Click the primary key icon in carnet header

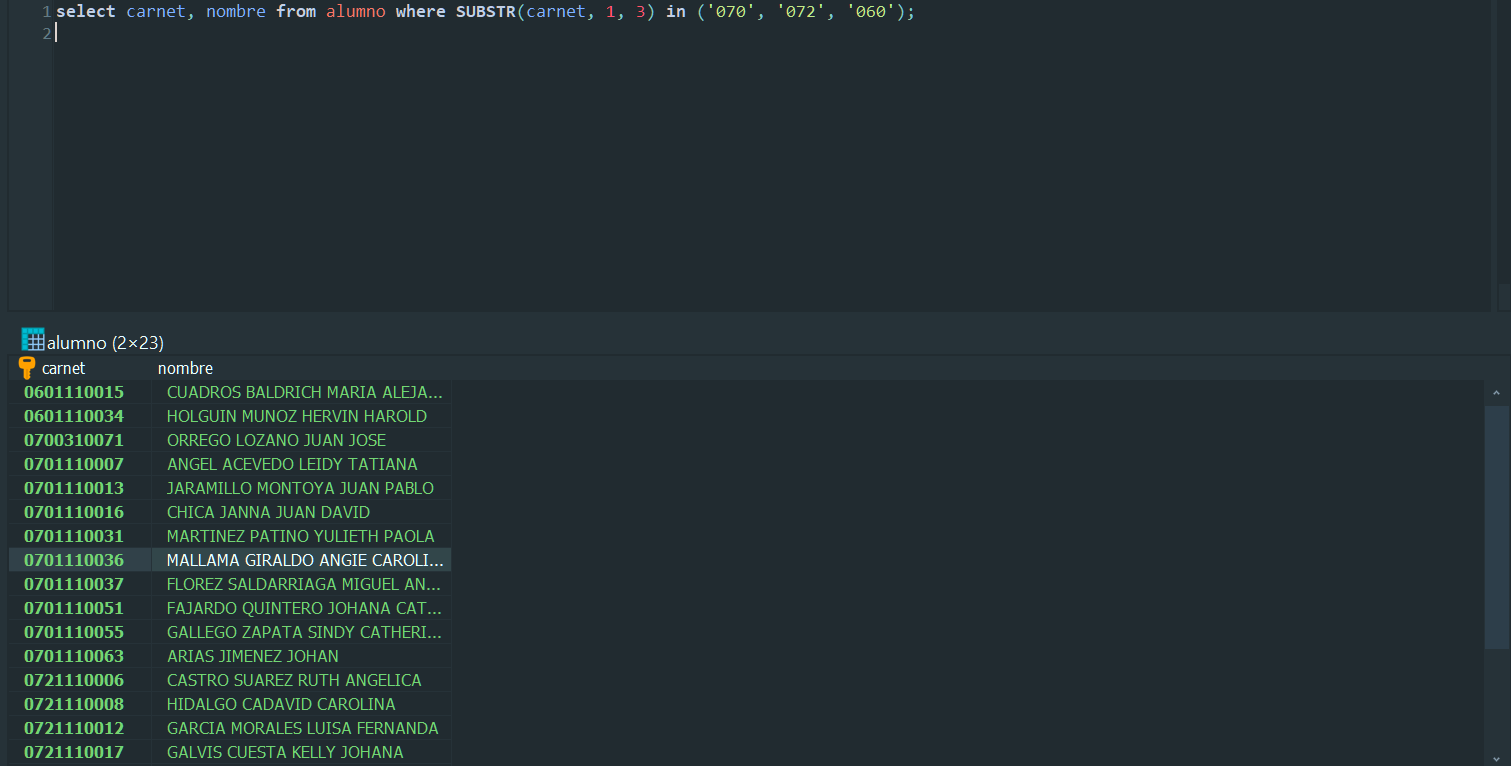pos(27,368)
